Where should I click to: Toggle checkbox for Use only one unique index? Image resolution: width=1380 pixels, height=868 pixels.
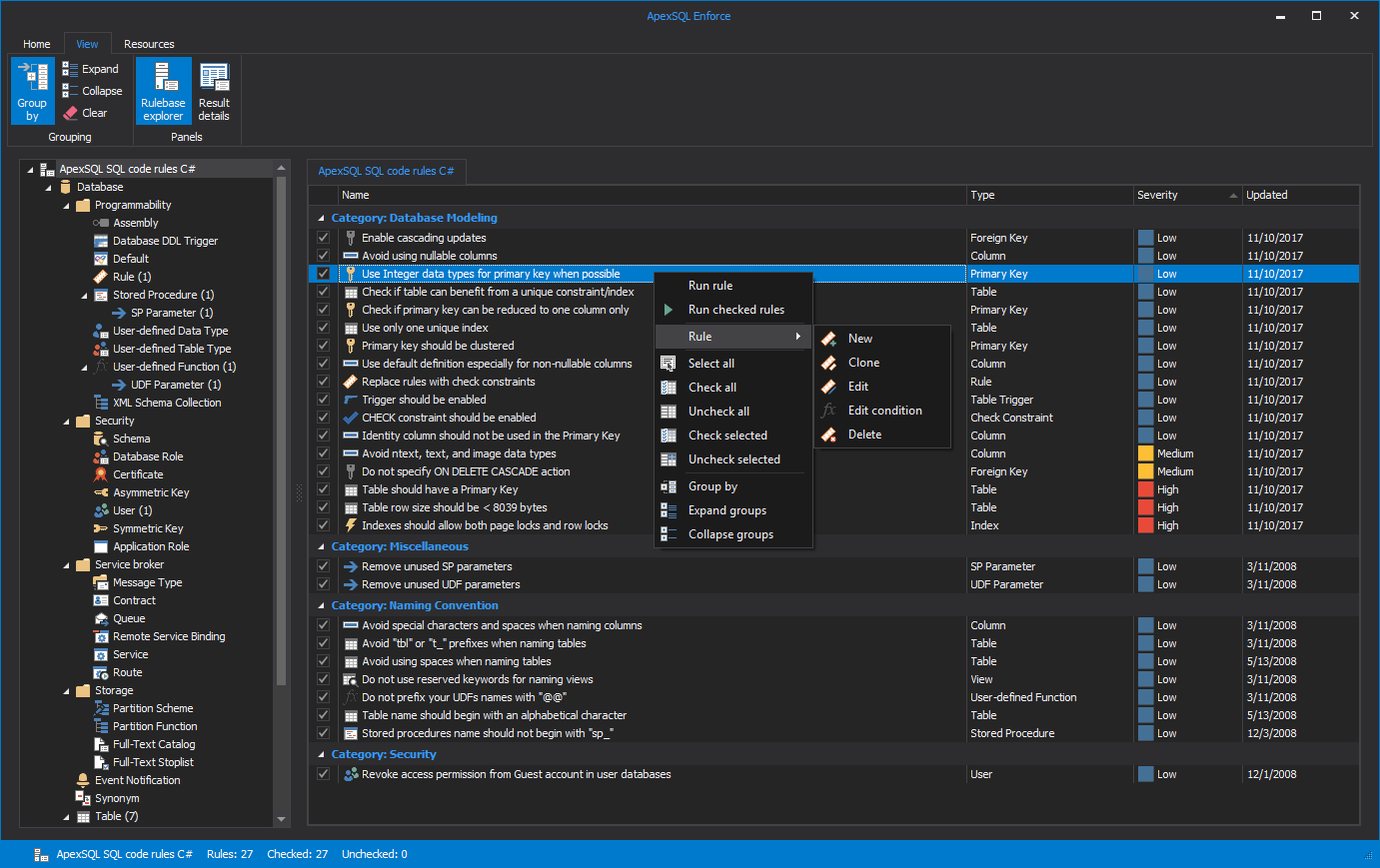point(323,328)
